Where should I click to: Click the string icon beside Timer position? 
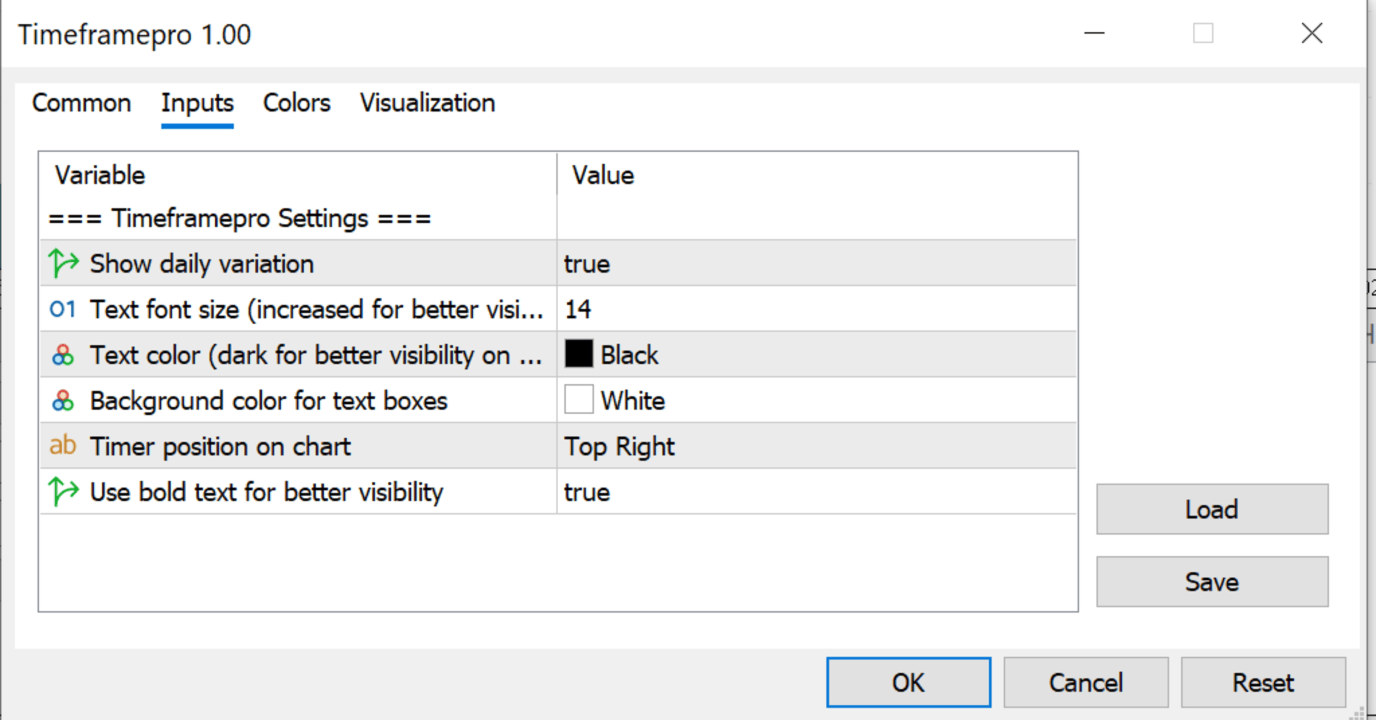coord(63,446)
